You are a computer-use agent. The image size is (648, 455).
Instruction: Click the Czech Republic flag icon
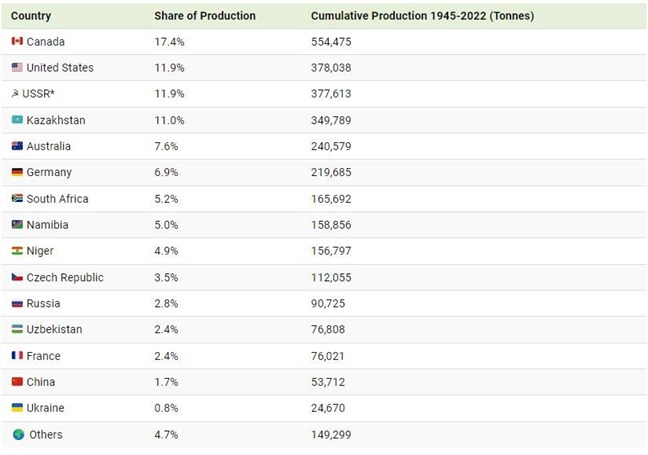click(x=17, y=277)
